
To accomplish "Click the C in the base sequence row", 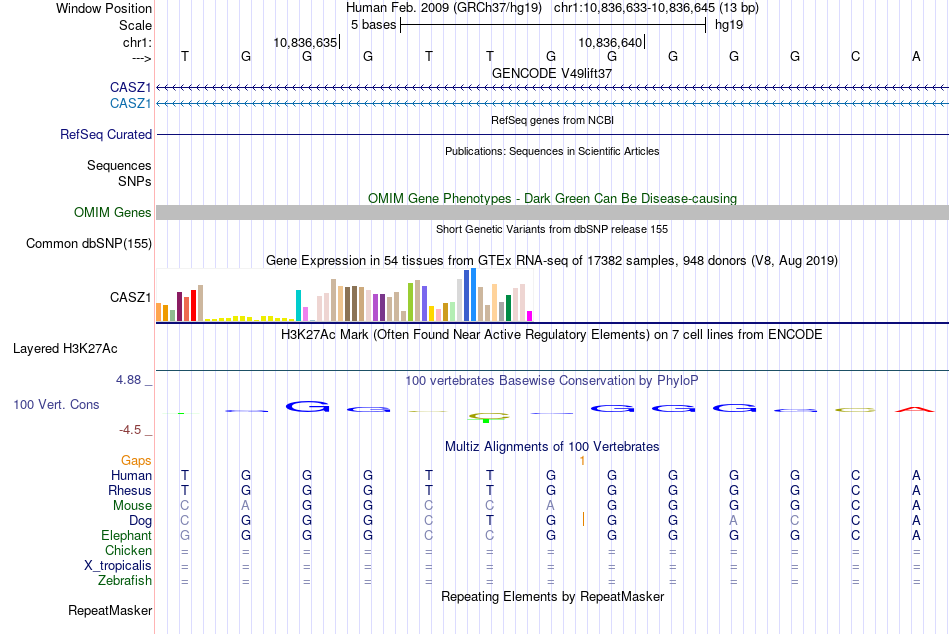I will (x=855, y=56).
